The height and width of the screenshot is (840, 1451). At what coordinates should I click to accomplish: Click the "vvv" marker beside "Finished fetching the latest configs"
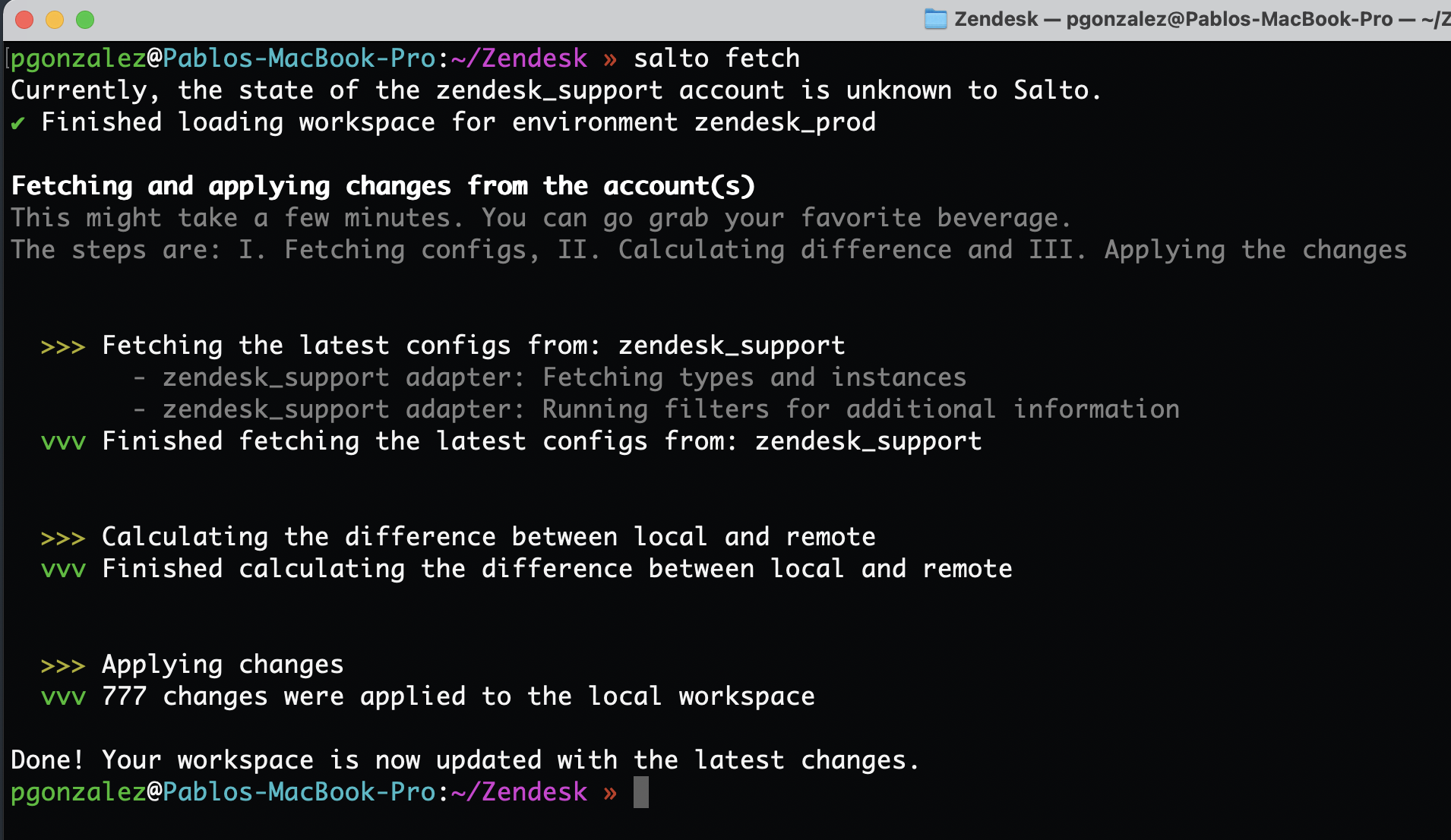click(63, 442)
